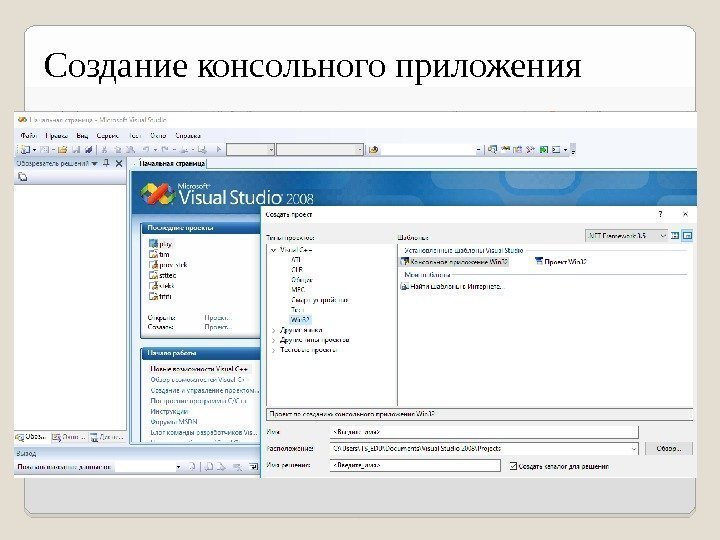The image size is (720, 540).
Task: Open Вид menu
Action: 82,135
